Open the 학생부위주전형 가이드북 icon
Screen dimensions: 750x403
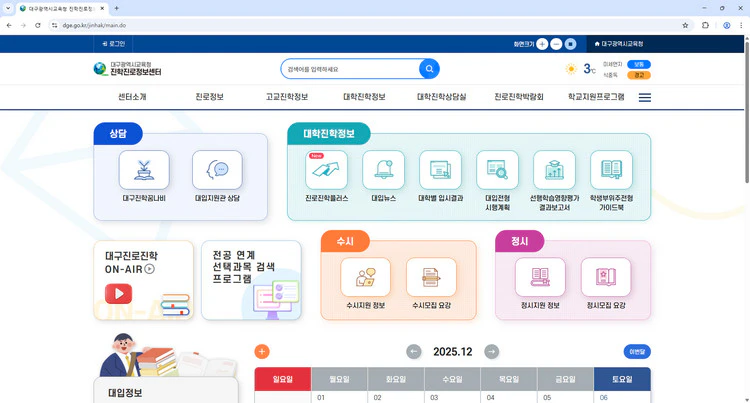(x=611, y=171)
